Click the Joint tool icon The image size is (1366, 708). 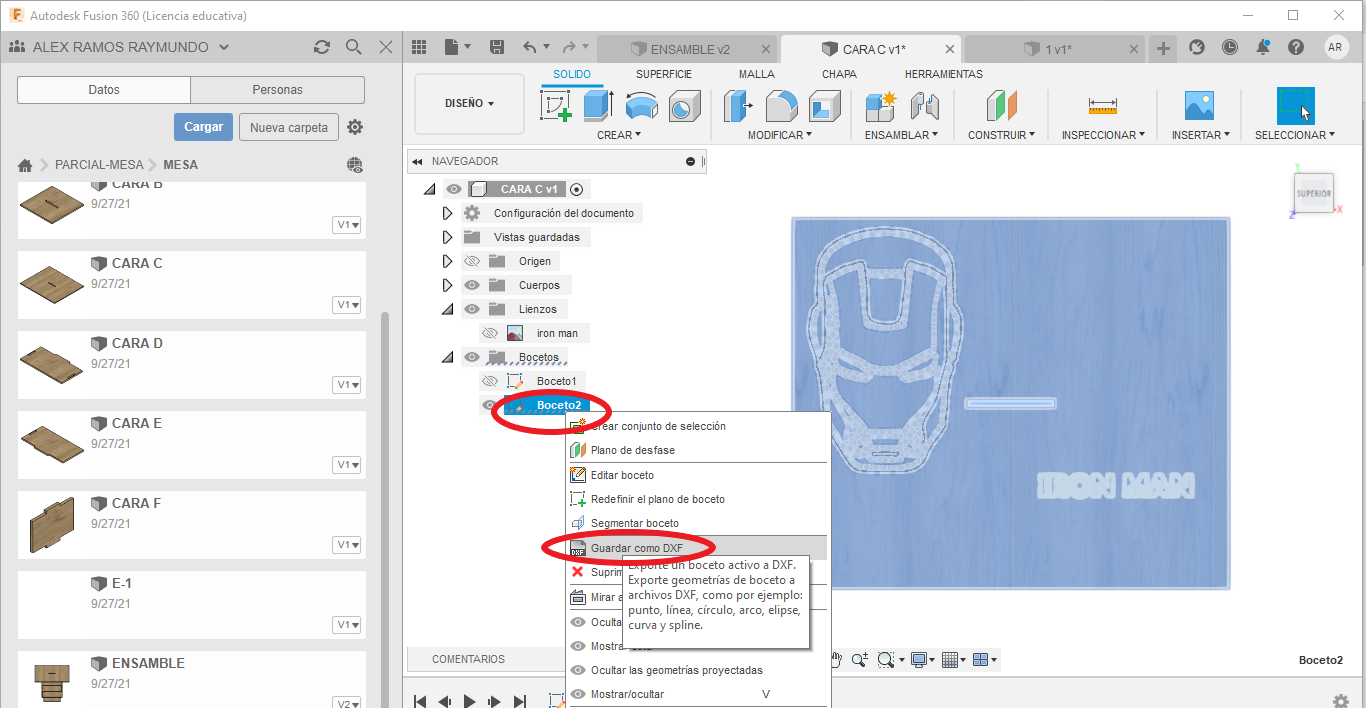(924, 105)
